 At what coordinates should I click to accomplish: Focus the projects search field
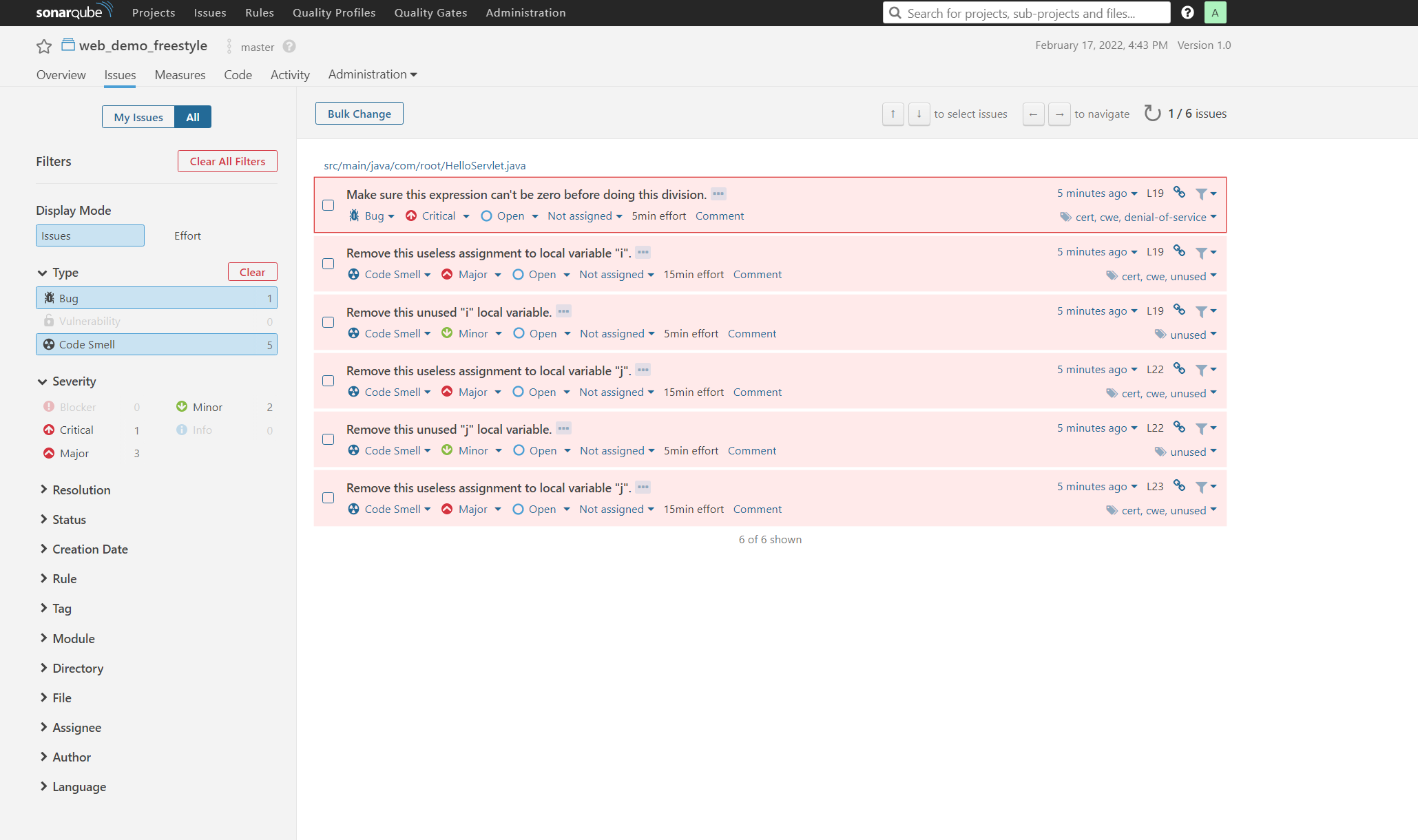pos(1026,12)
